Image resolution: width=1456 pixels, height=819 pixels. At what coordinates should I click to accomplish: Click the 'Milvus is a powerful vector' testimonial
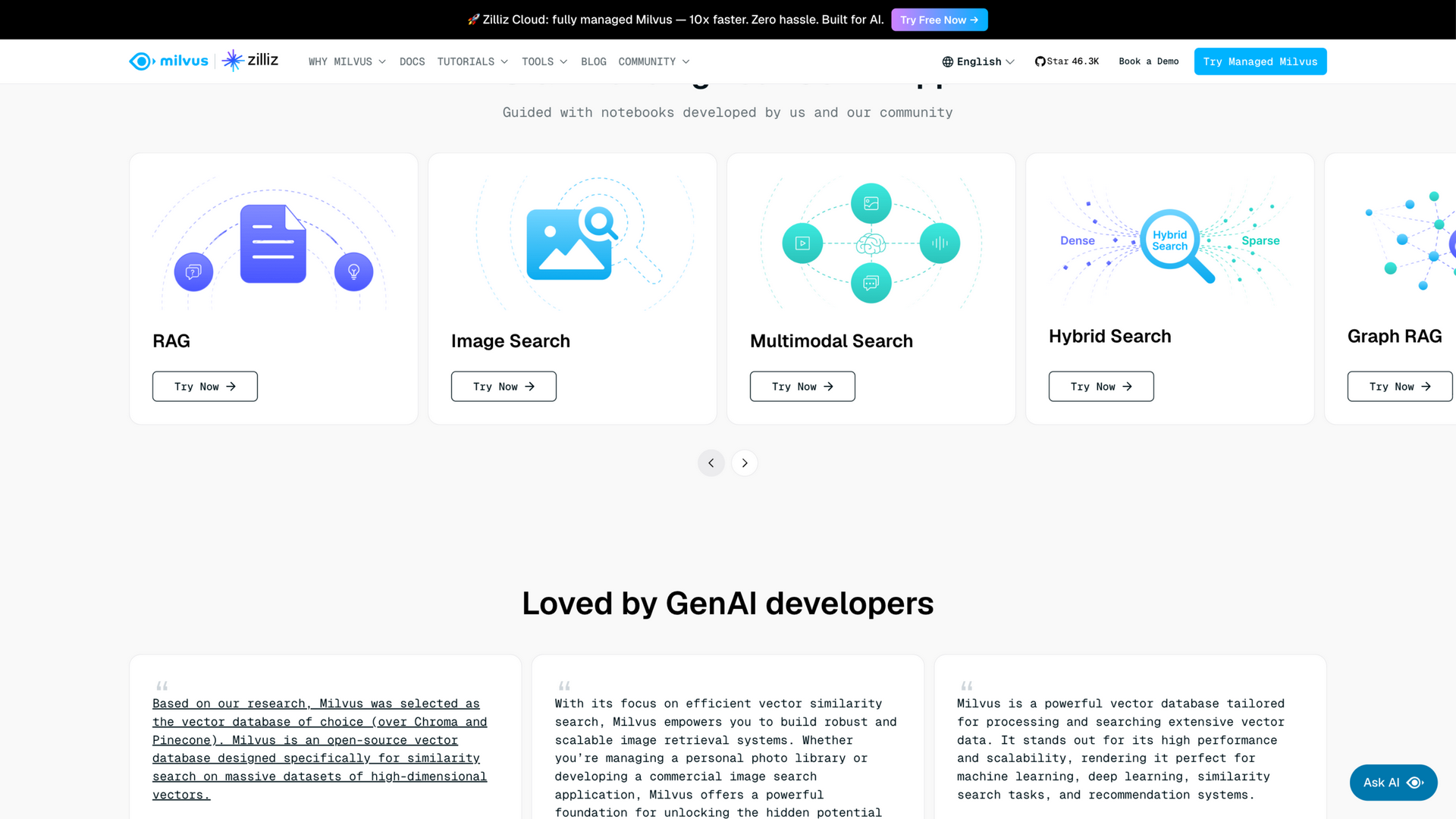click(1121, 748)
